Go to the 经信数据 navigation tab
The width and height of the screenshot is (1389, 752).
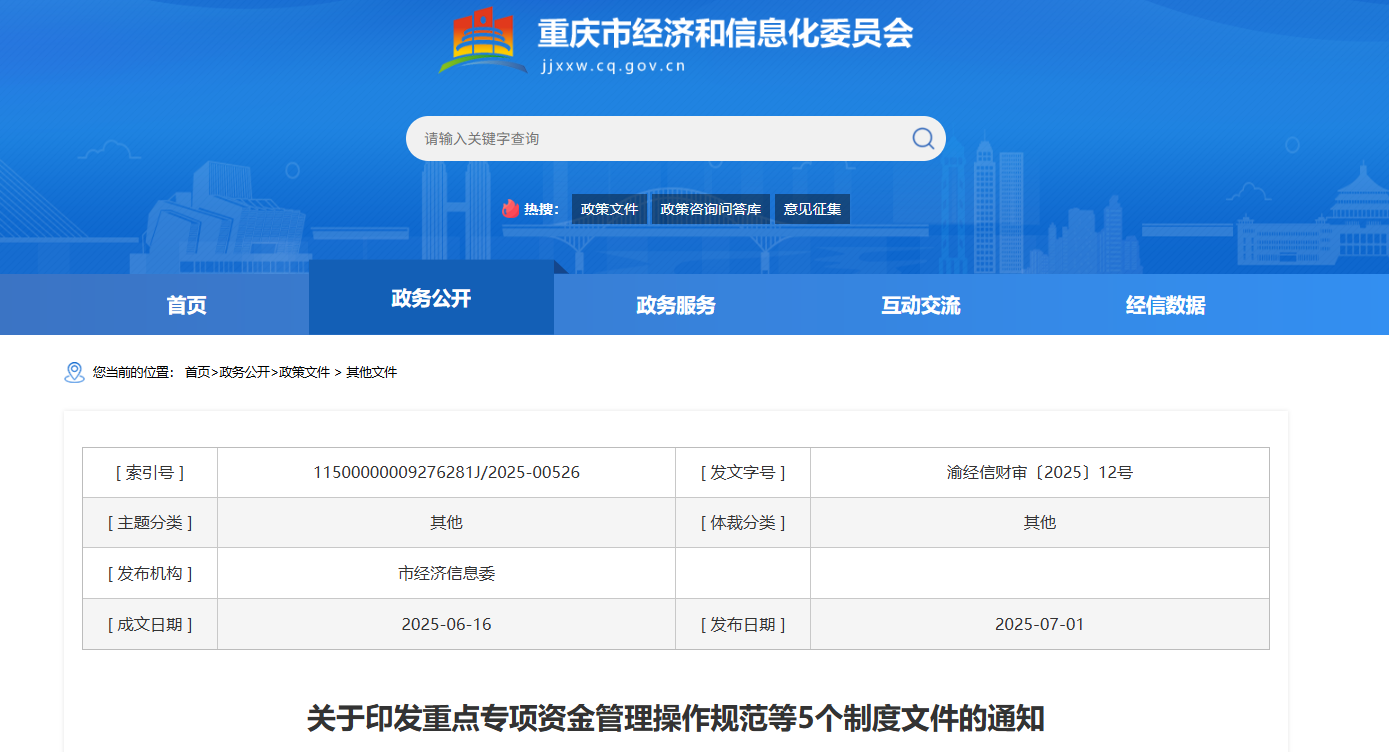pos(1165,305)
